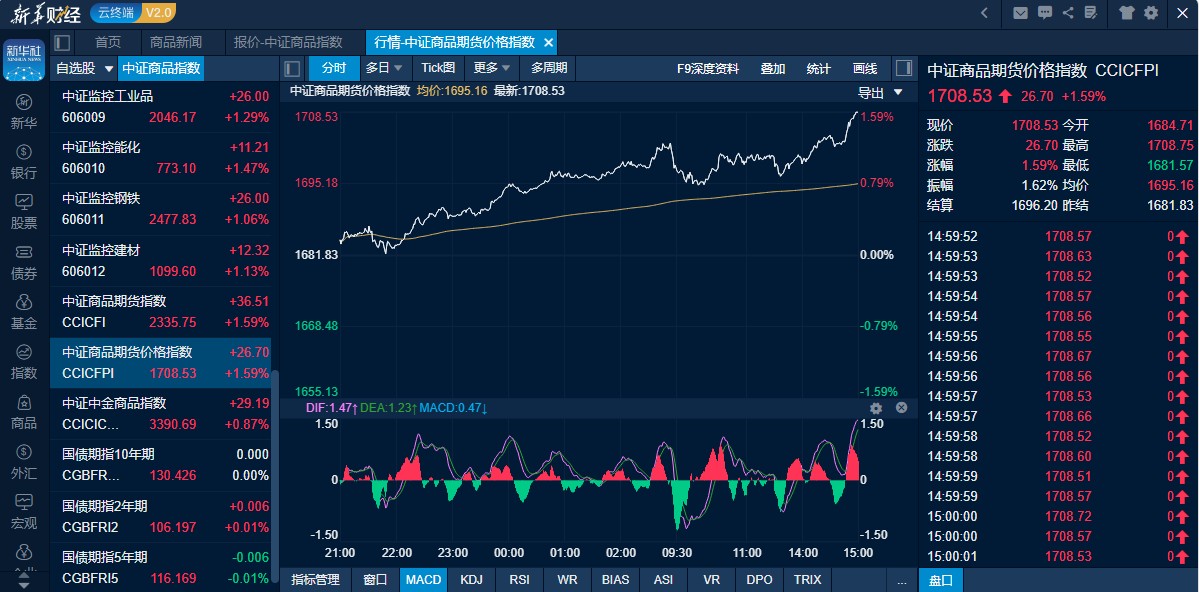Click the 窗口 button

coord(375,580)
